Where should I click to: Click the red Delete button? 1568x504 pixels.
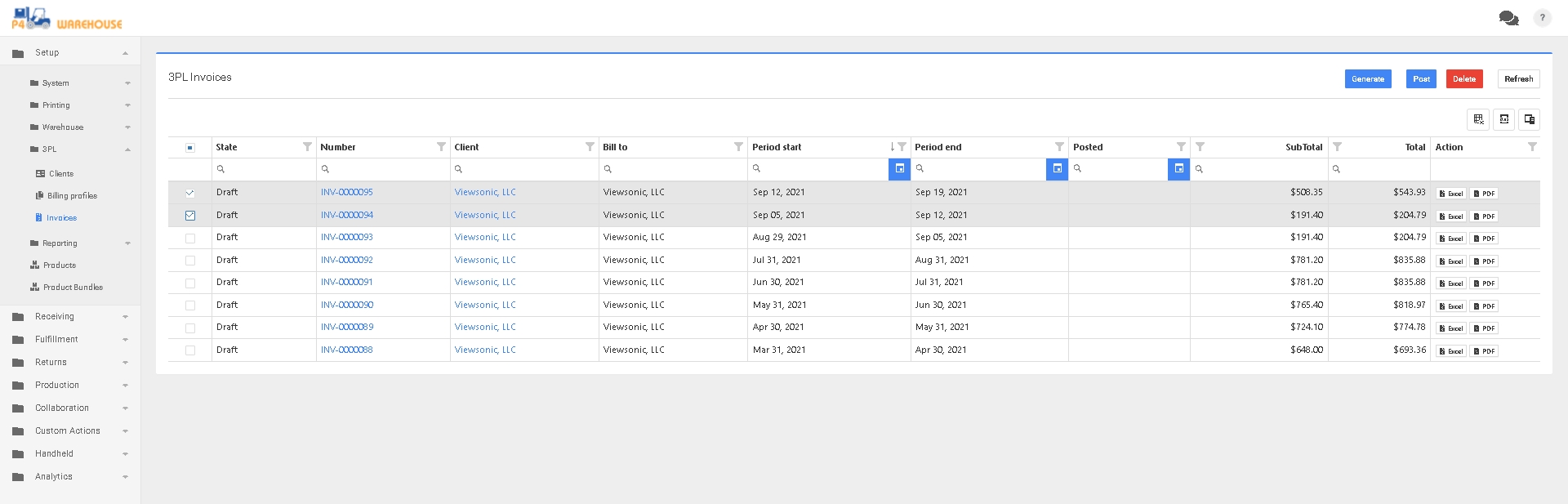point(1463,79)
